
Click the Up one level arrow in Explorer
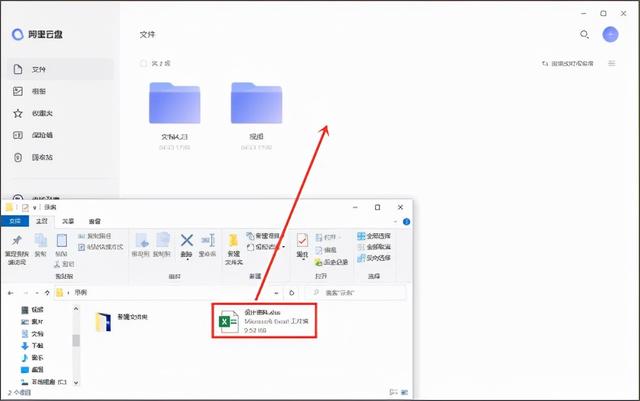[47, 293]
